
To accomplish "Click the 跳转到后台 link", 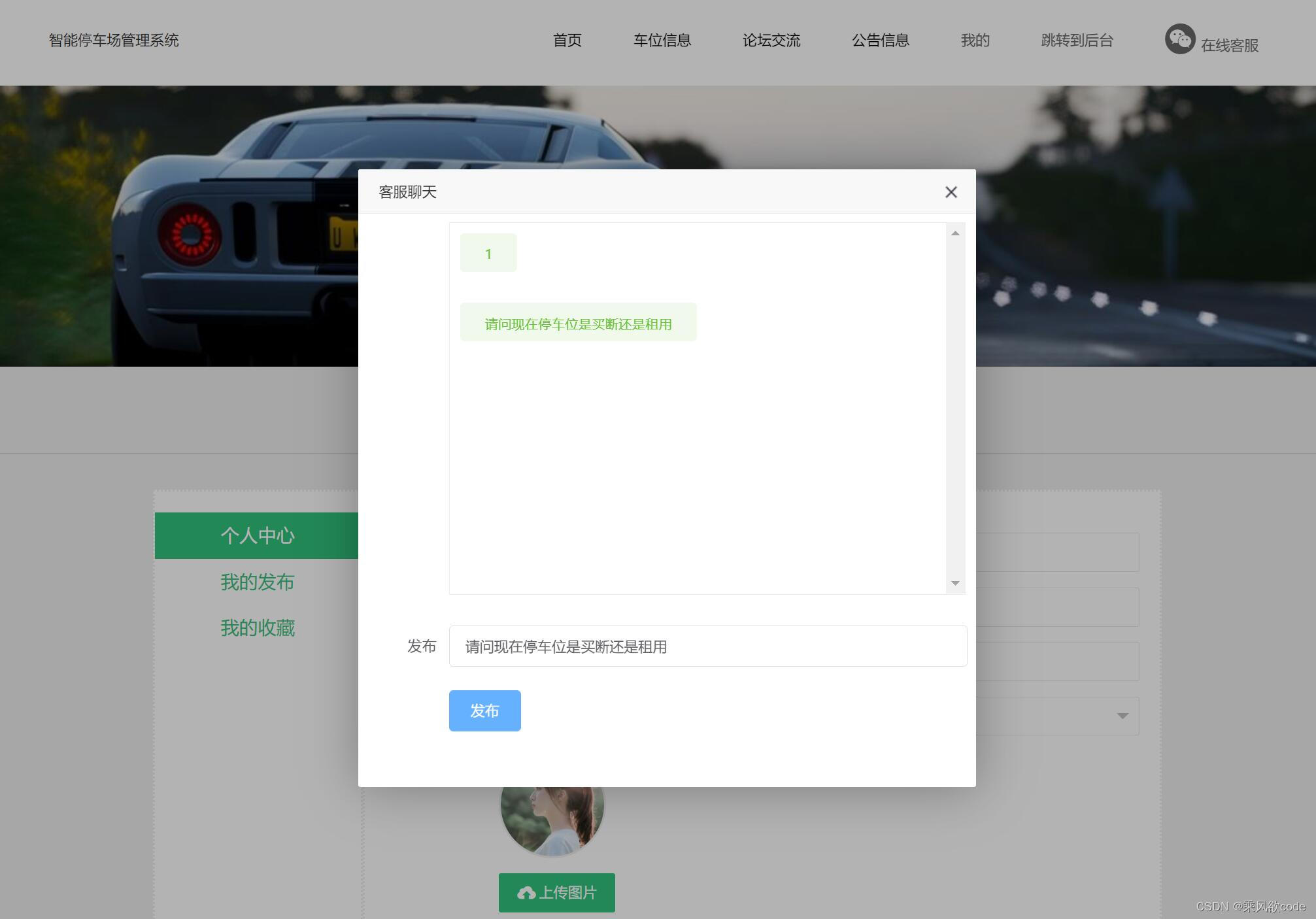I will tap(1077, 41).
